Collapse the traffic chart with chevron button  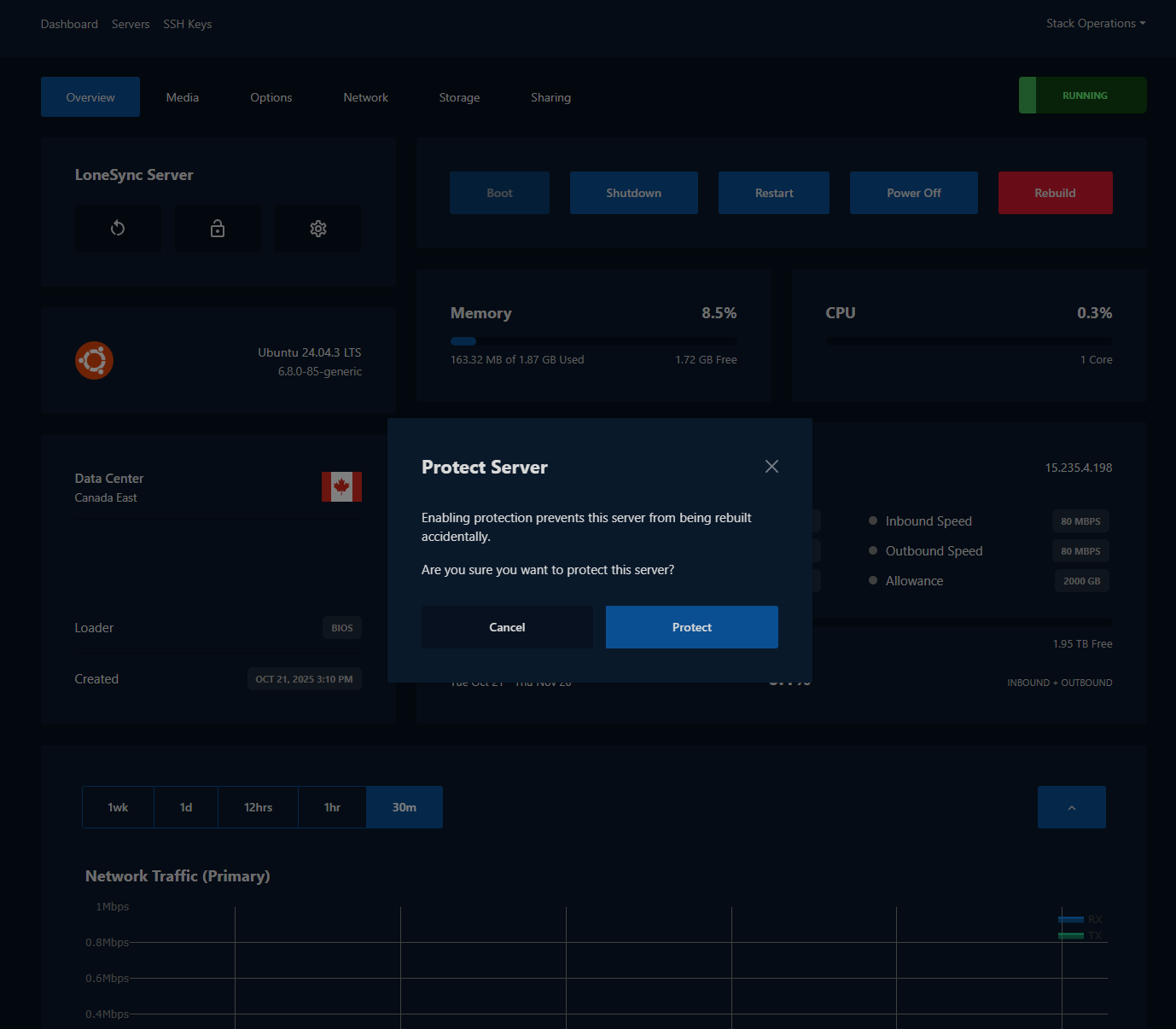[x=1071, y=807]
